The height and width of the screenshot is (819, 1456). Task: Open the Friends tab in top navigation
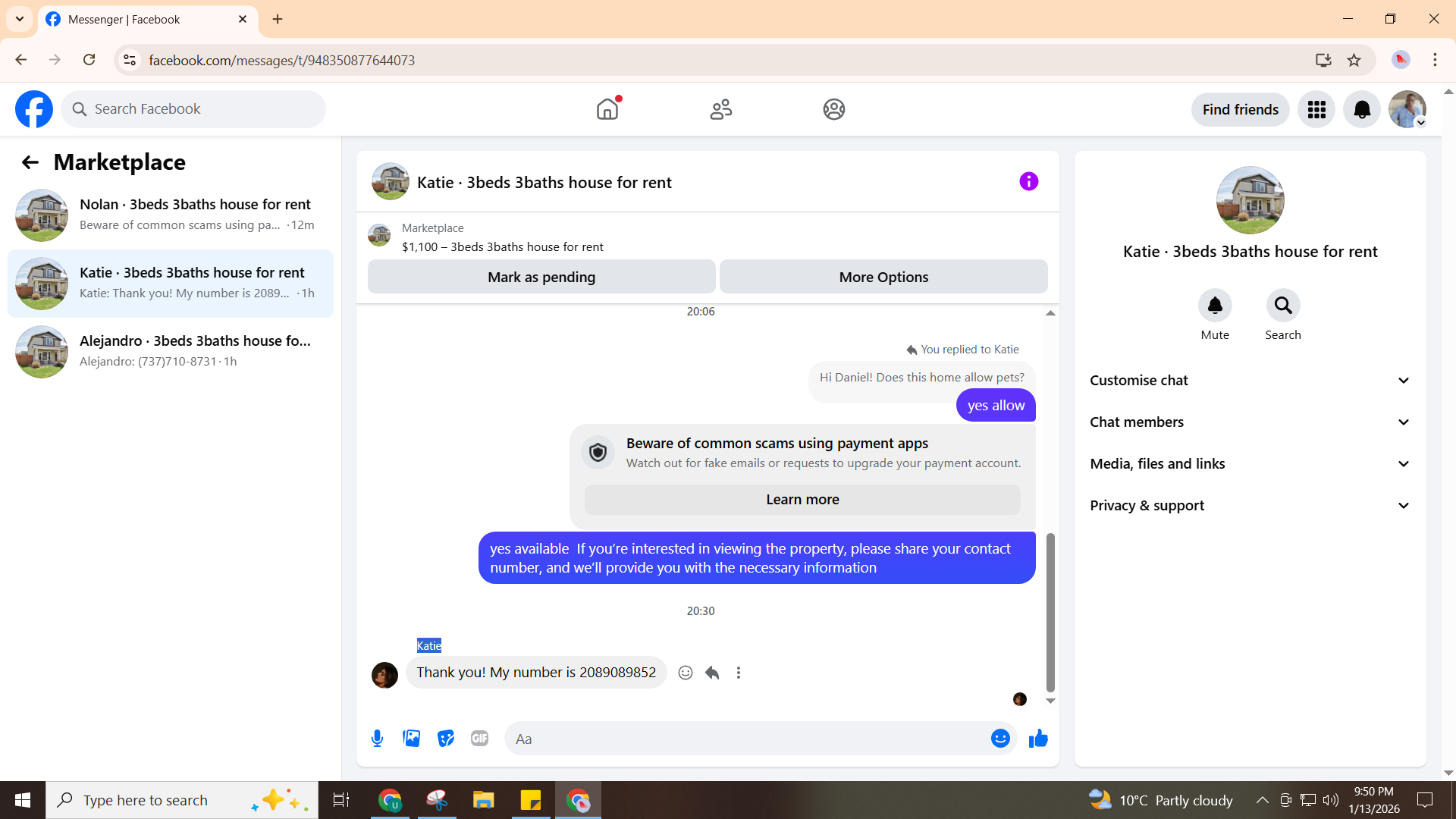[x=720, y=109]
